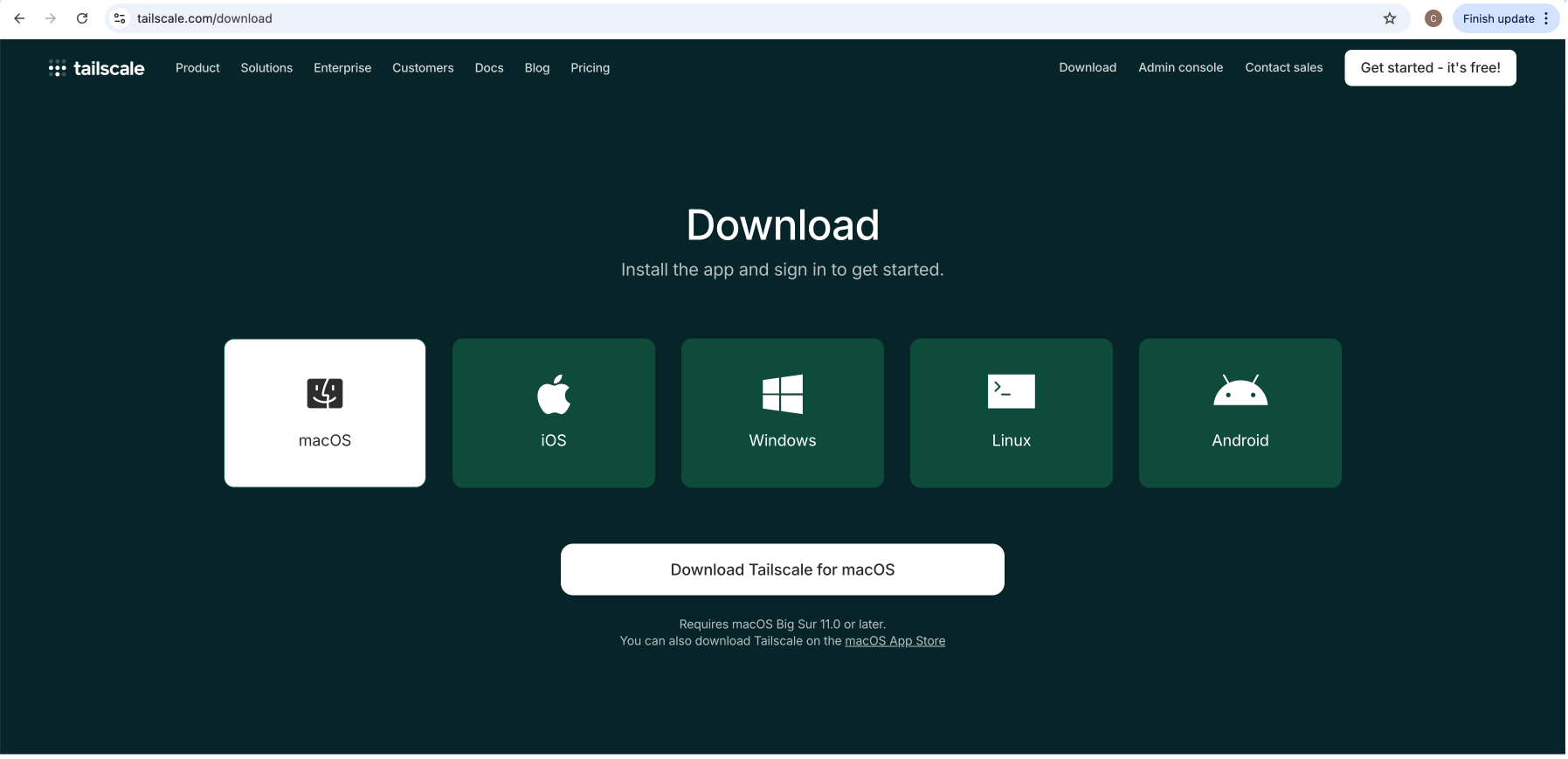This screenshot has height=759, width=1568.
Task: Click the Download link in the header
Action: (1088, 67)
